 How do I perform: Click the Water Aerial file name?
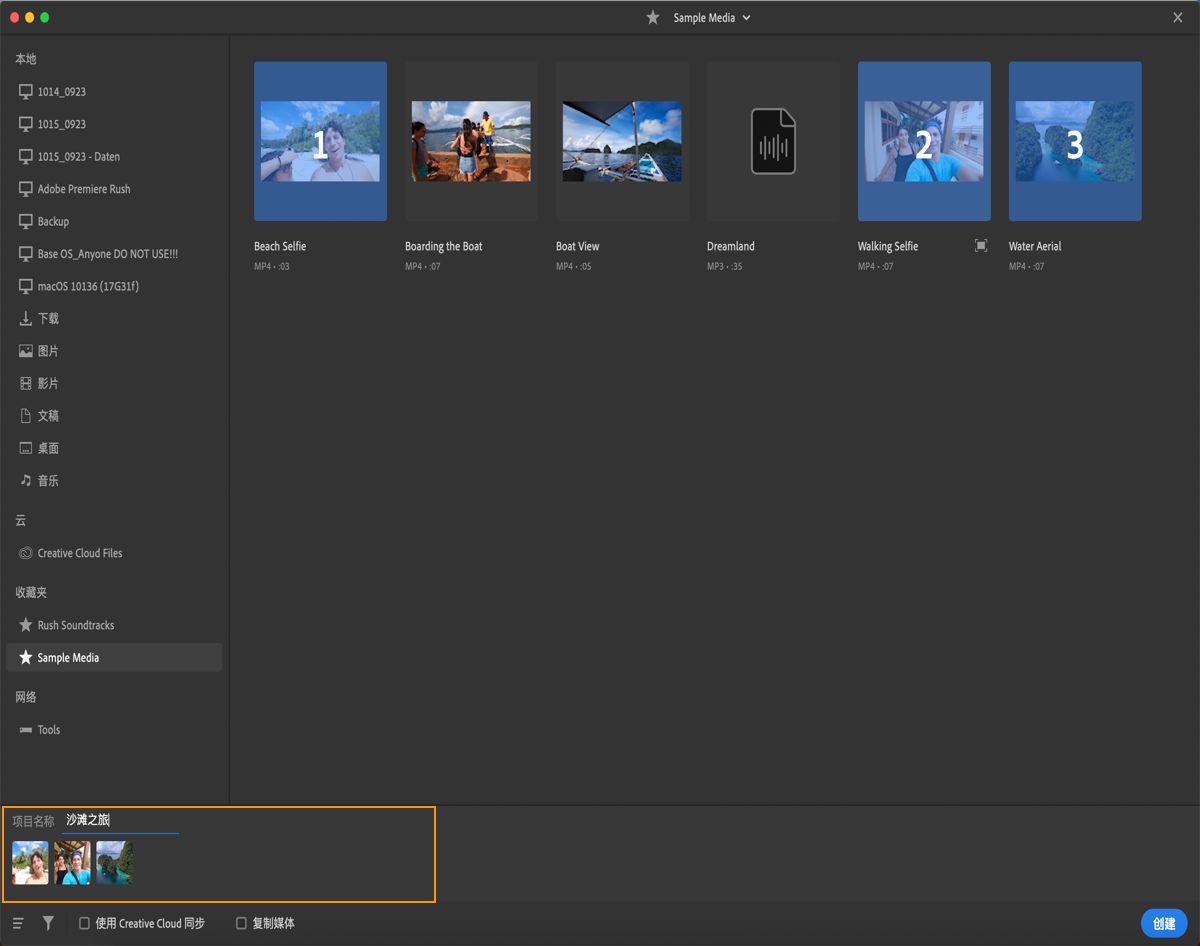(x=1035, y=246)
